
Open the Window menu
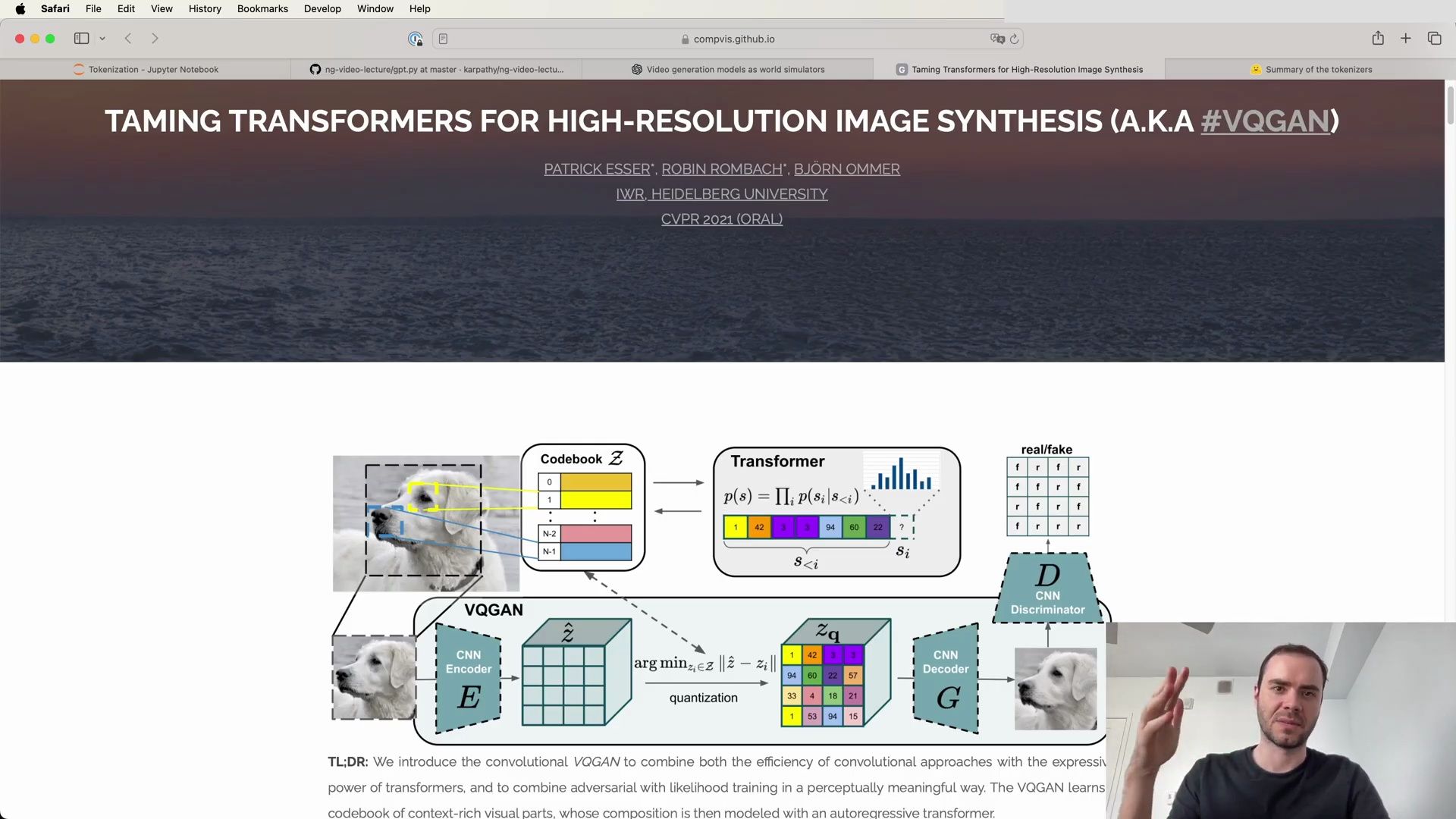pyautogui.click(x=375, y=9)
